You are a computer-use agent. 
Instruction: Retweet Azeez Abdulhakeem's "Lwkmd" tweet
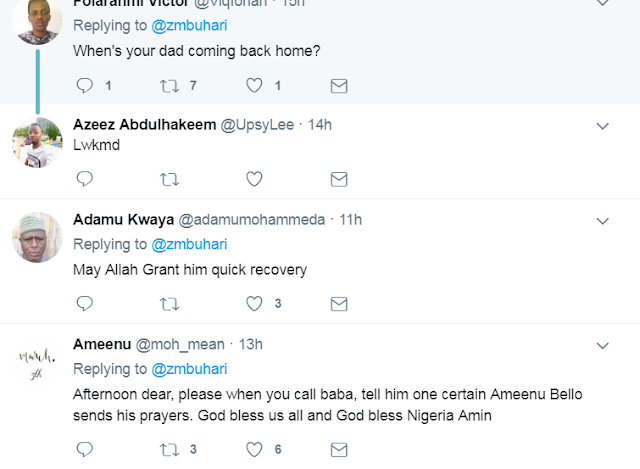[x=169, y=179]
